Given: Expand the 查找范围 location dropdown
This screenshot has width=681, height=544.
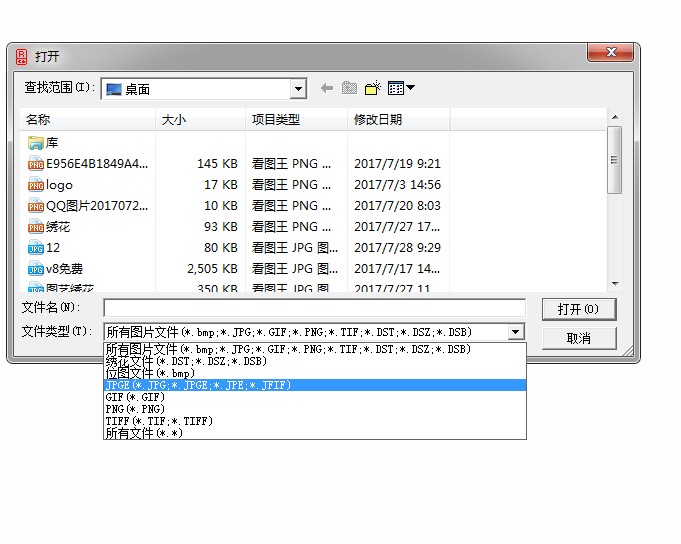Looking at the screenshot, I should click(x=298, y=89).
